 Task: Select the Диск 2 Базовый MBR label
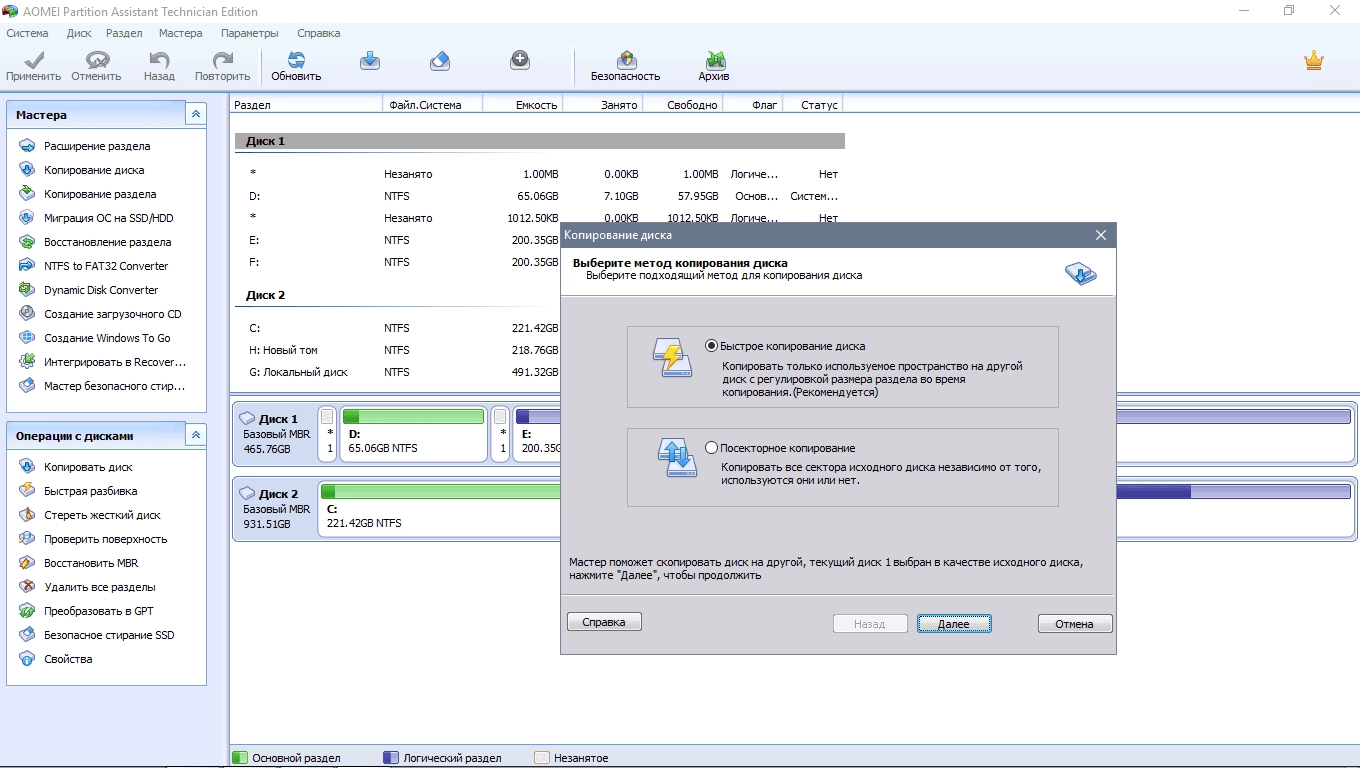(273, 508)
